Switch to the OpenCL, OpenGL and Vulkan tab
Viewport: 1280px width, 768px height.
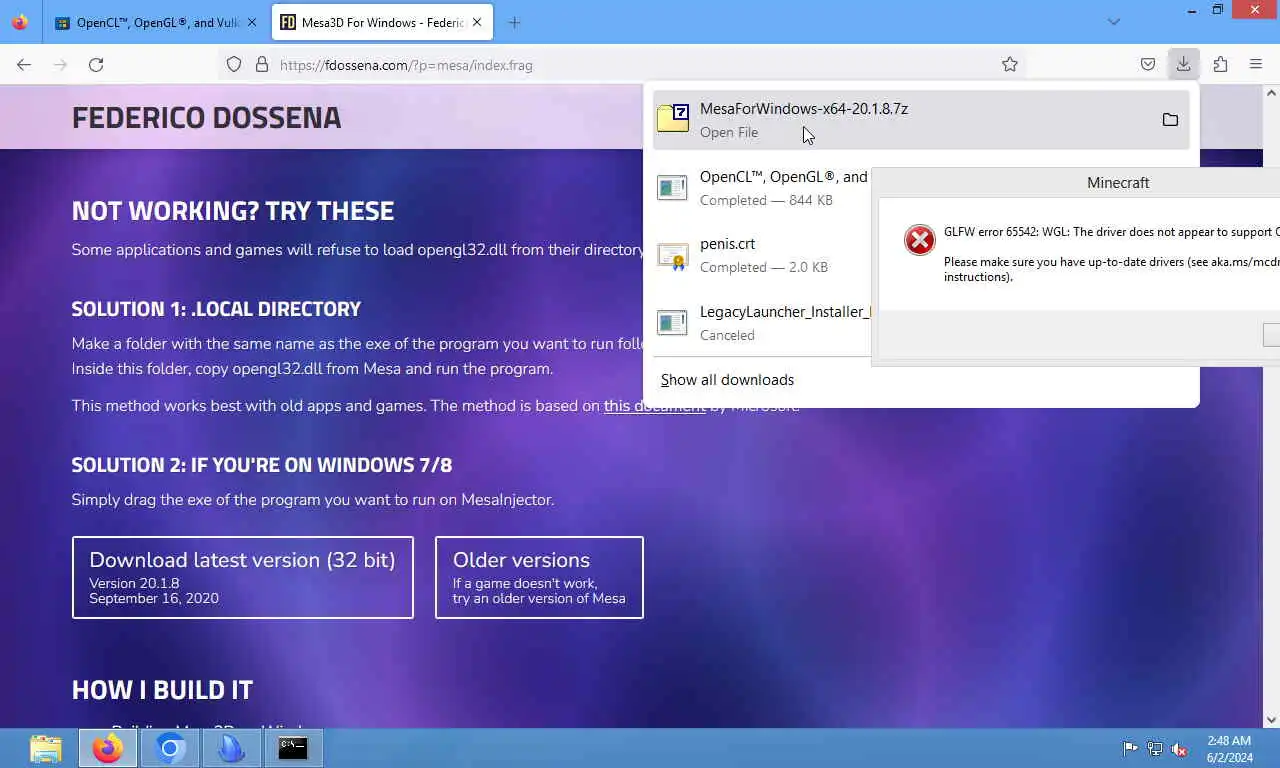tap(157, 22)
